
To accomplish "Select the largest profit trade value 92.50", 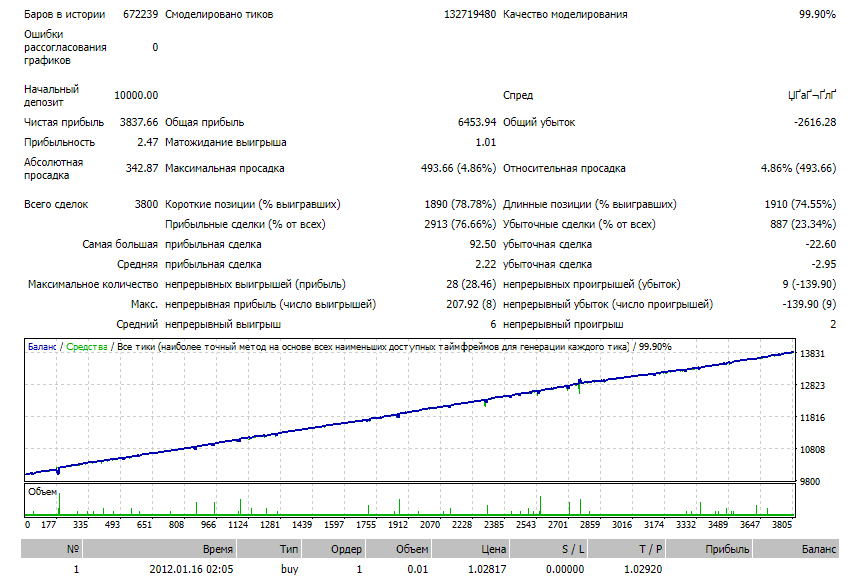I will [483, 245].
